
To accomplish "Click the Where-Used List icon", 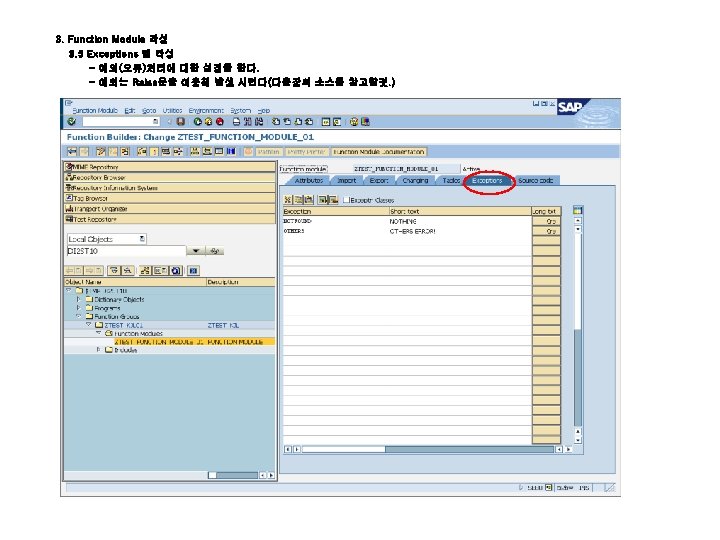I will point(179,152).
